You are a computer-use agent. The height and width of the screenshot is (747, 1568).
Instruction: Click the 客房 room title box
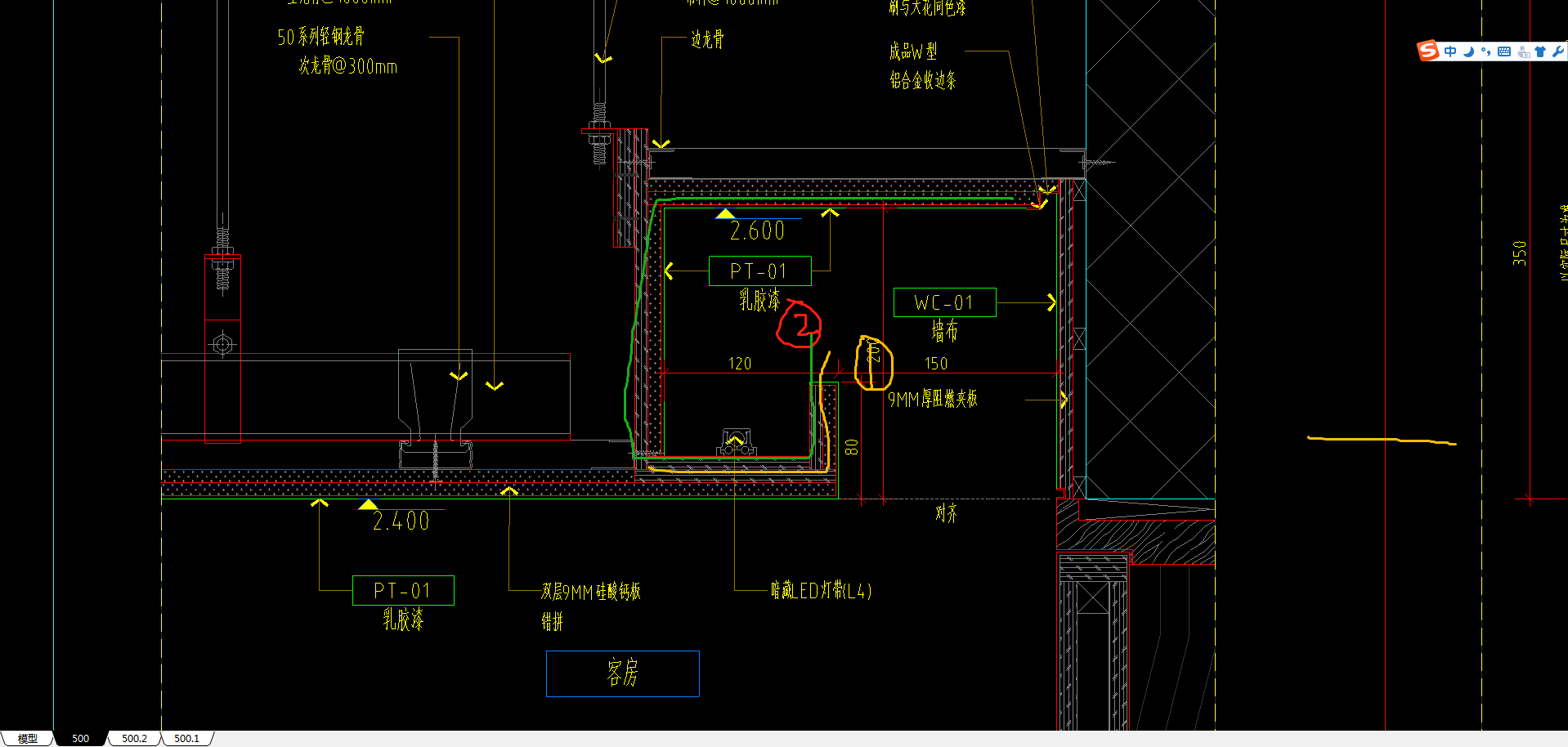tap(623, 673)
